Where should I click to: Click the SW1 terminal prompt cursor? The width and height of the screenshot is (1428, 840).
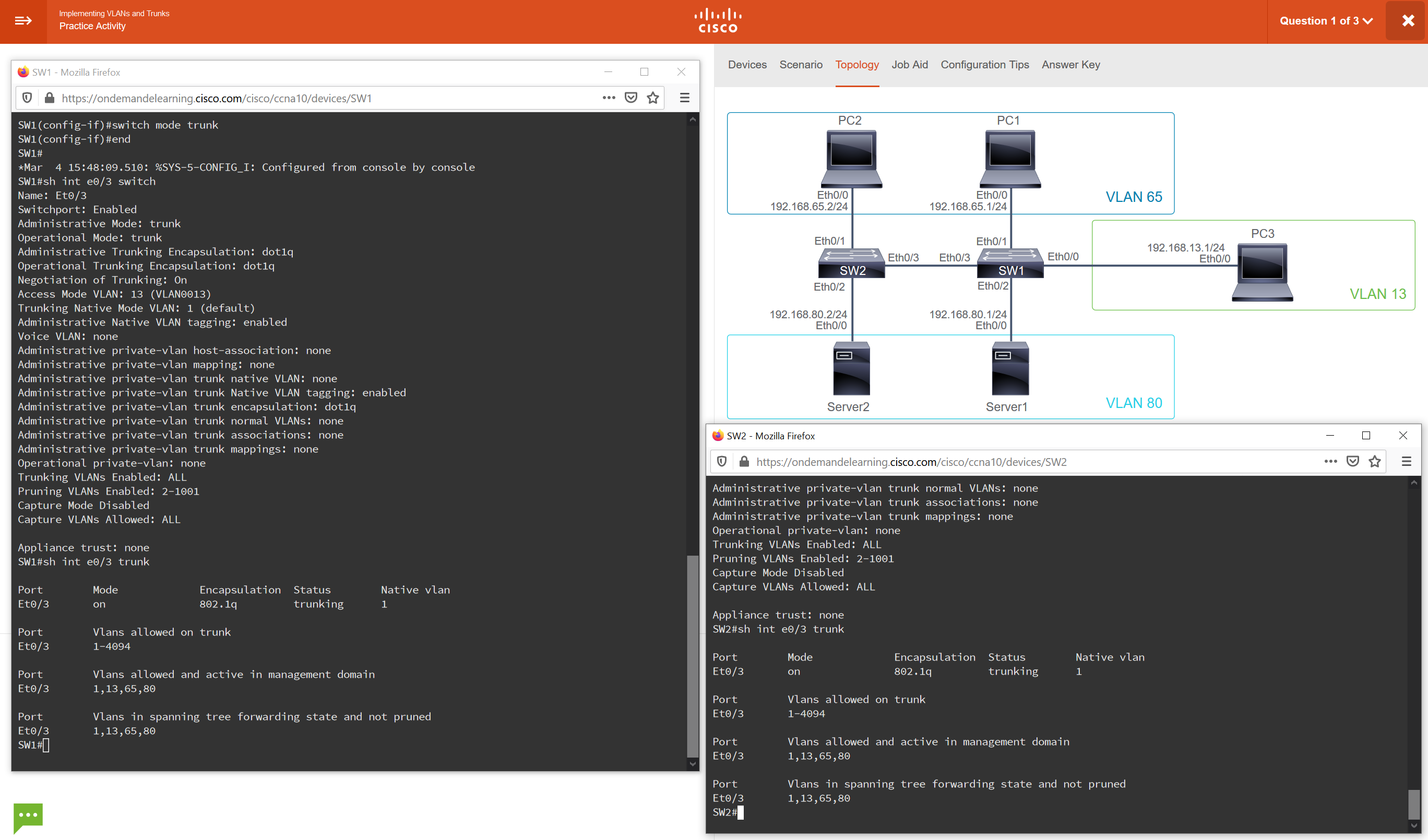[46, 745]
